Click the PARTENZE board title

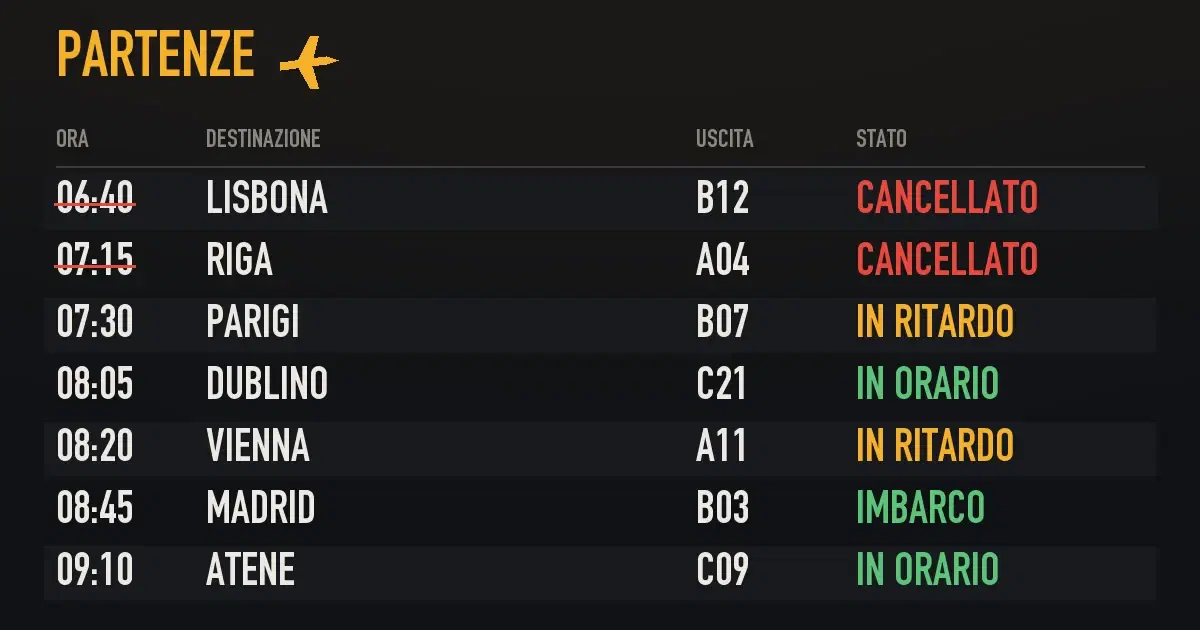[x=156, y=54]
